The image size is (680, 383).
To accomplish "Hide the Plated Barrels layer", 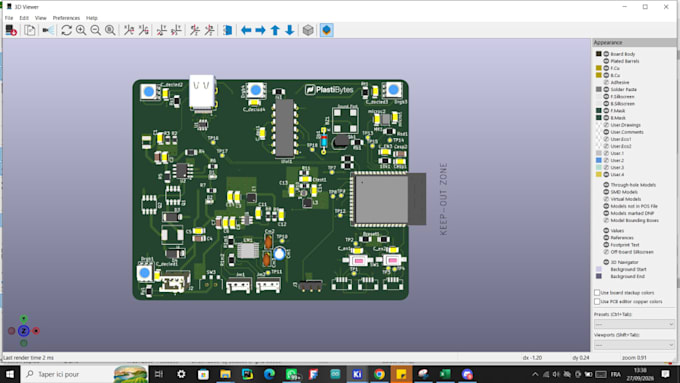I will click(606, 61).
